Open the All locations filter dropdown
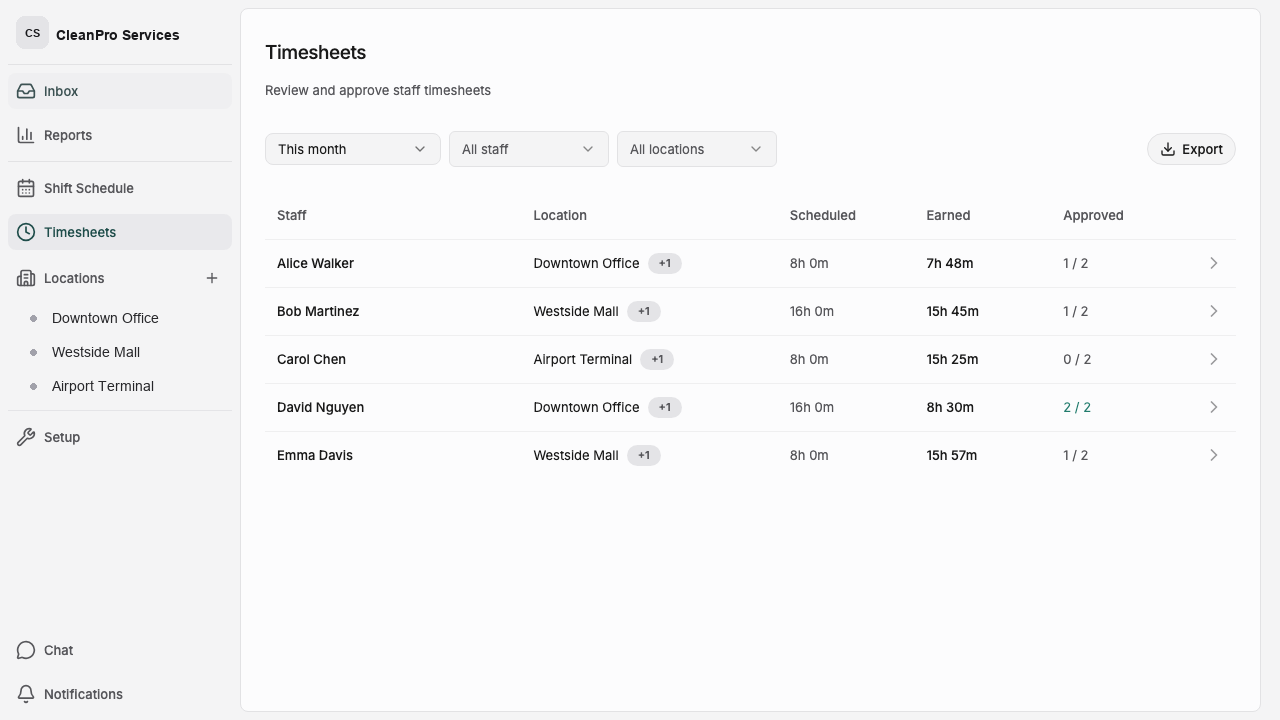Screen dimensions: 1280x720 [697, 149]
